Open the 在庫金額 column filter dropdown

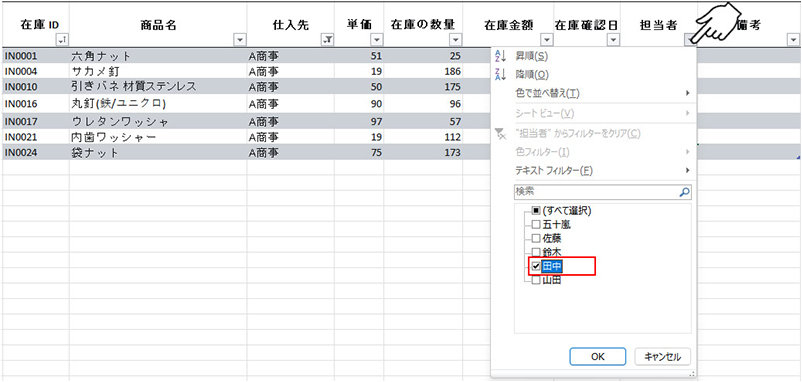pos(547,40)
